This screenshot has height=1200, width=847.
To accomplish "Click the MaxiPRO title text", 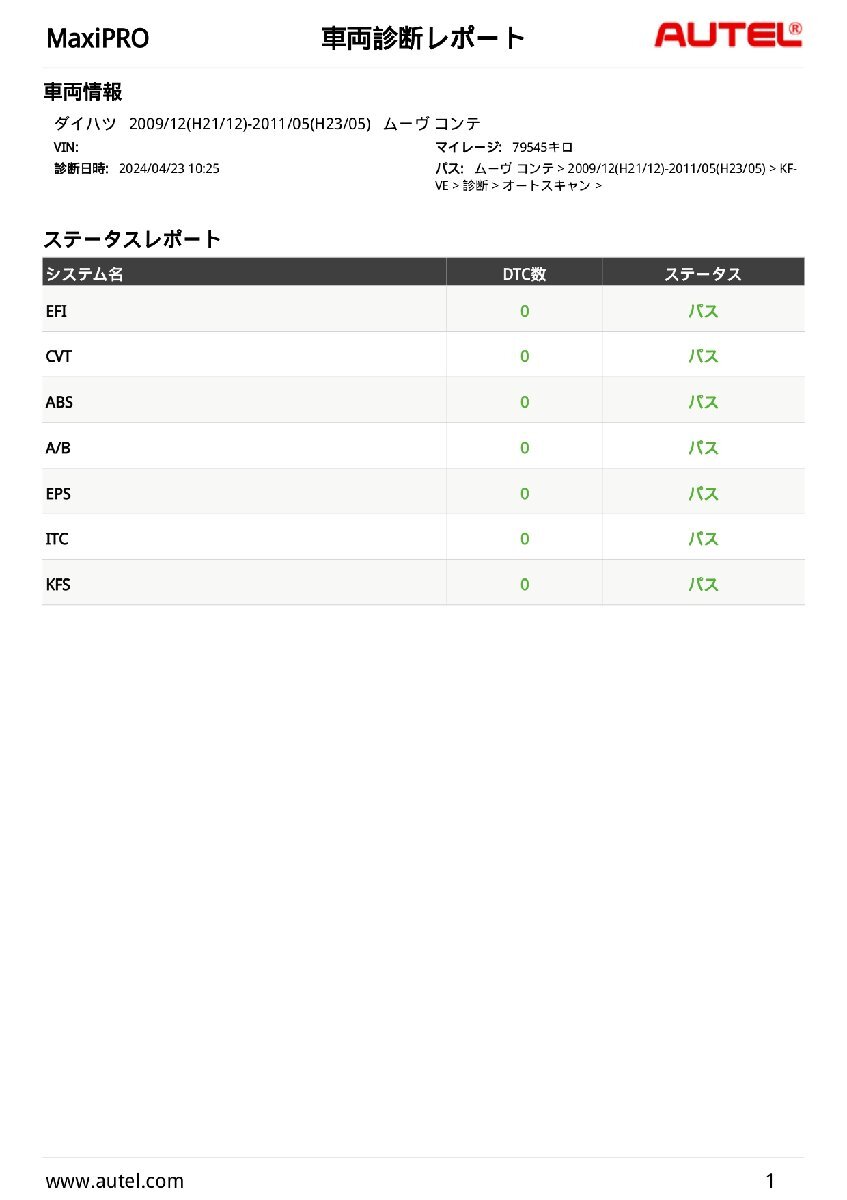I will pos(98,39).
